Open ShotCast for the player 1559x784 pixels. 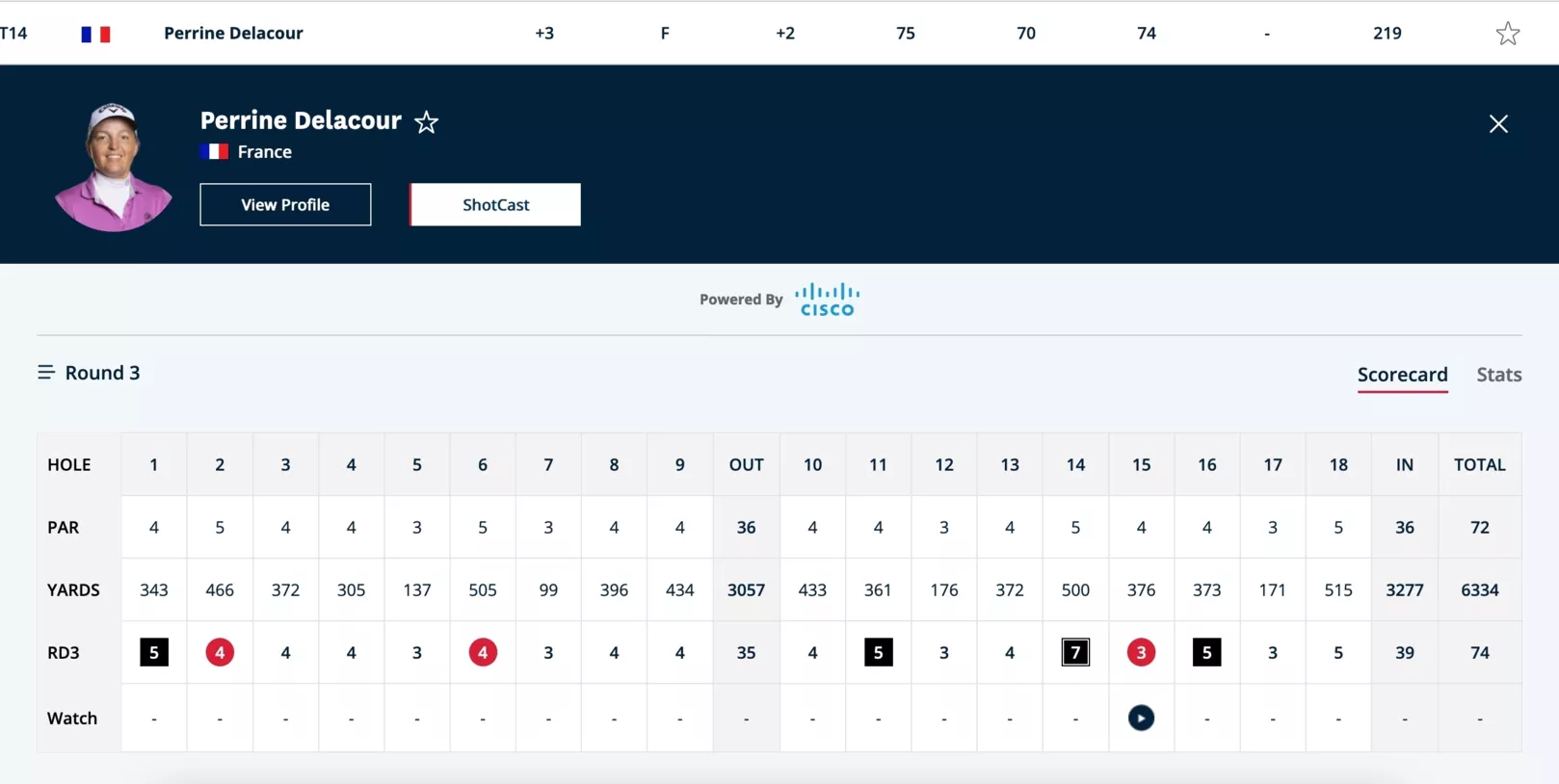495,204
